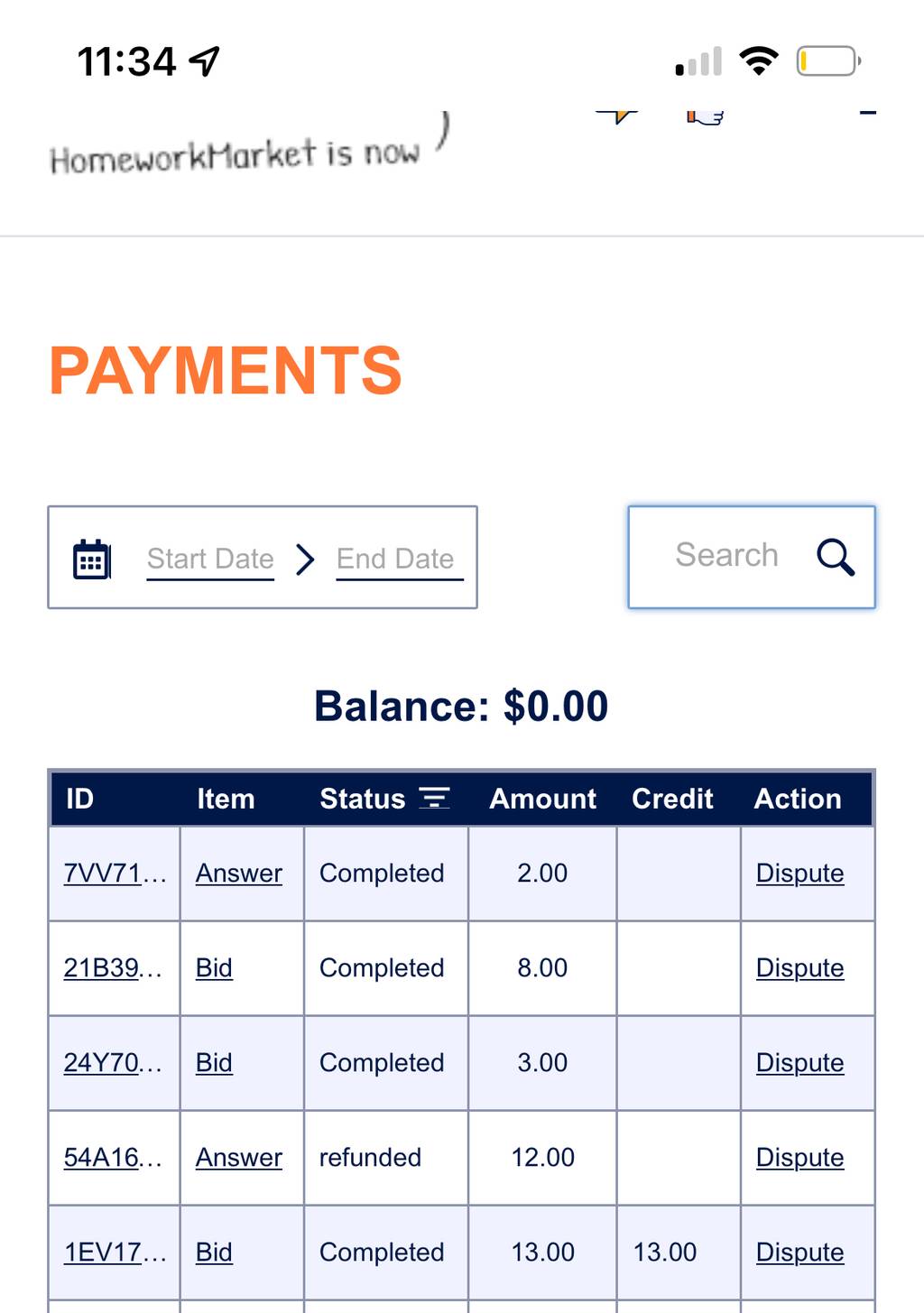Viewport: 924px width, 1313px height.
Task: Click the Amount column header
Action: (542, 799)
